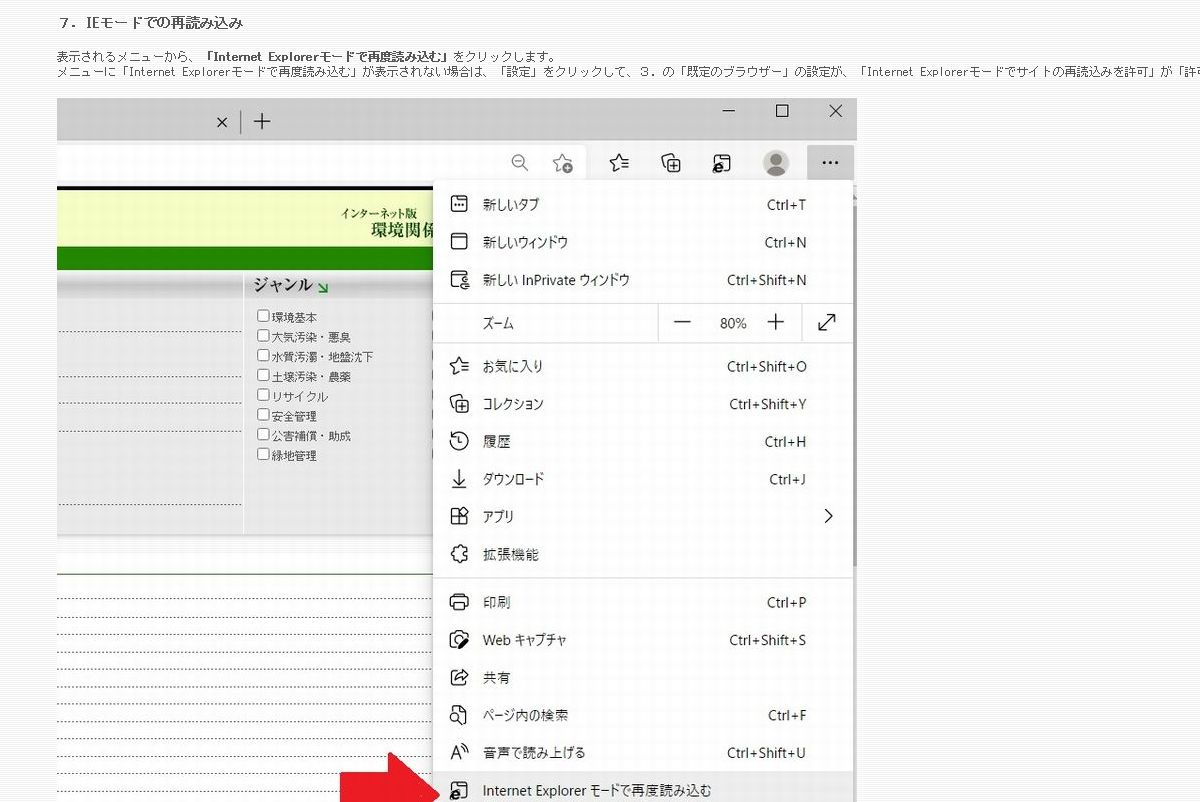This screenshot has width=1200, height=802.
Task: Close the current browser tab
Action: coord(222,122)
